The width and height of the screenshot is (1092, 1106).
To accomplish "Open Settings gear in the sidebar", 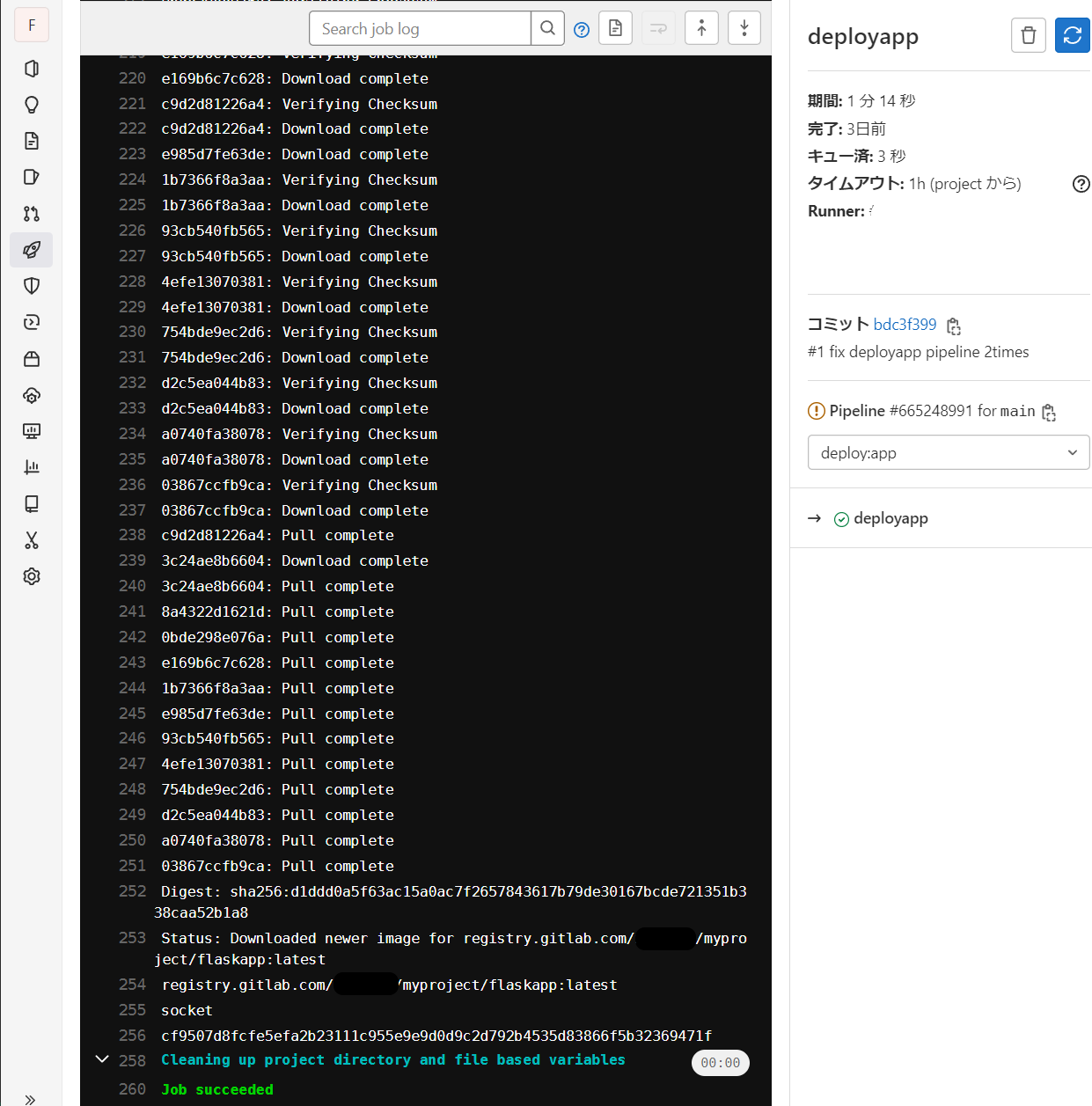I will pos(32,576).
